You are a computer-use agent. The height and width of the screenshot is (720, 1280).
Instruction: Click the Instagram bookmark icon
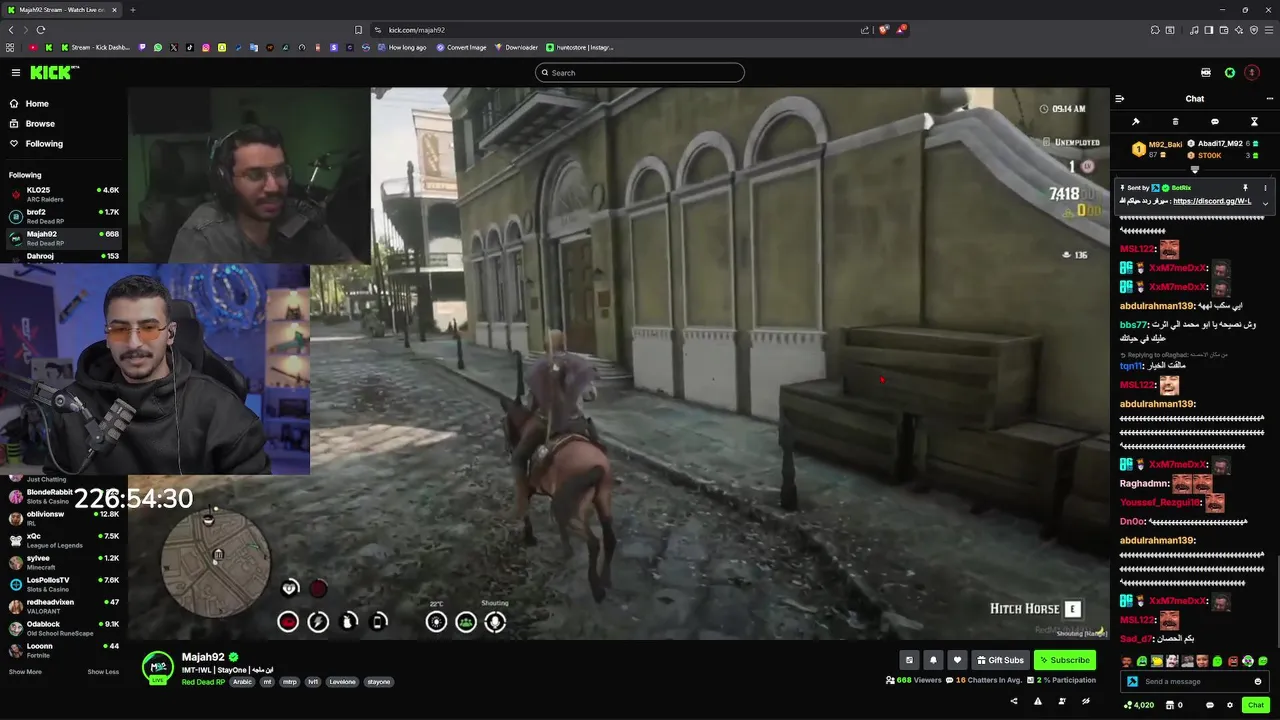coord(206,47)
